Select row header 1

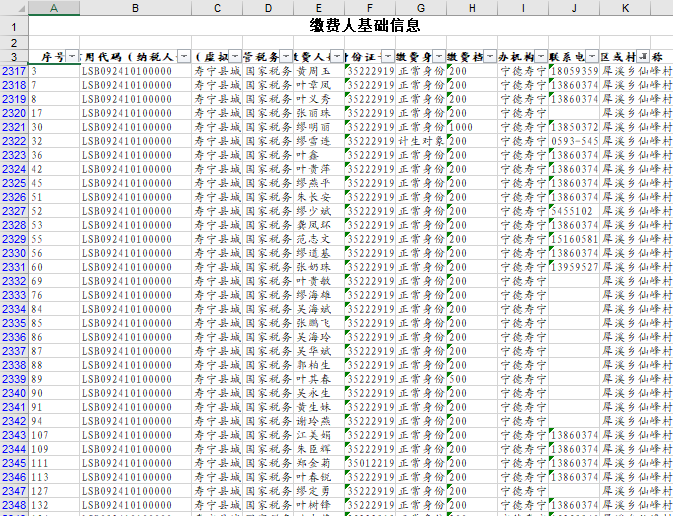14,27
